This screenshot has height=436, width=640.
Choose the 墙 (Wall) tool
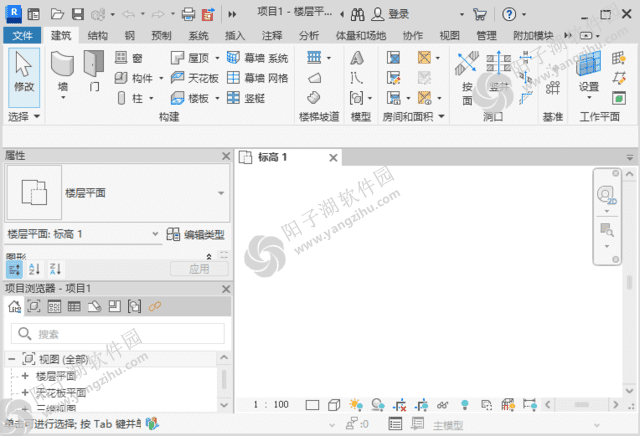click(x=62, y=76)
